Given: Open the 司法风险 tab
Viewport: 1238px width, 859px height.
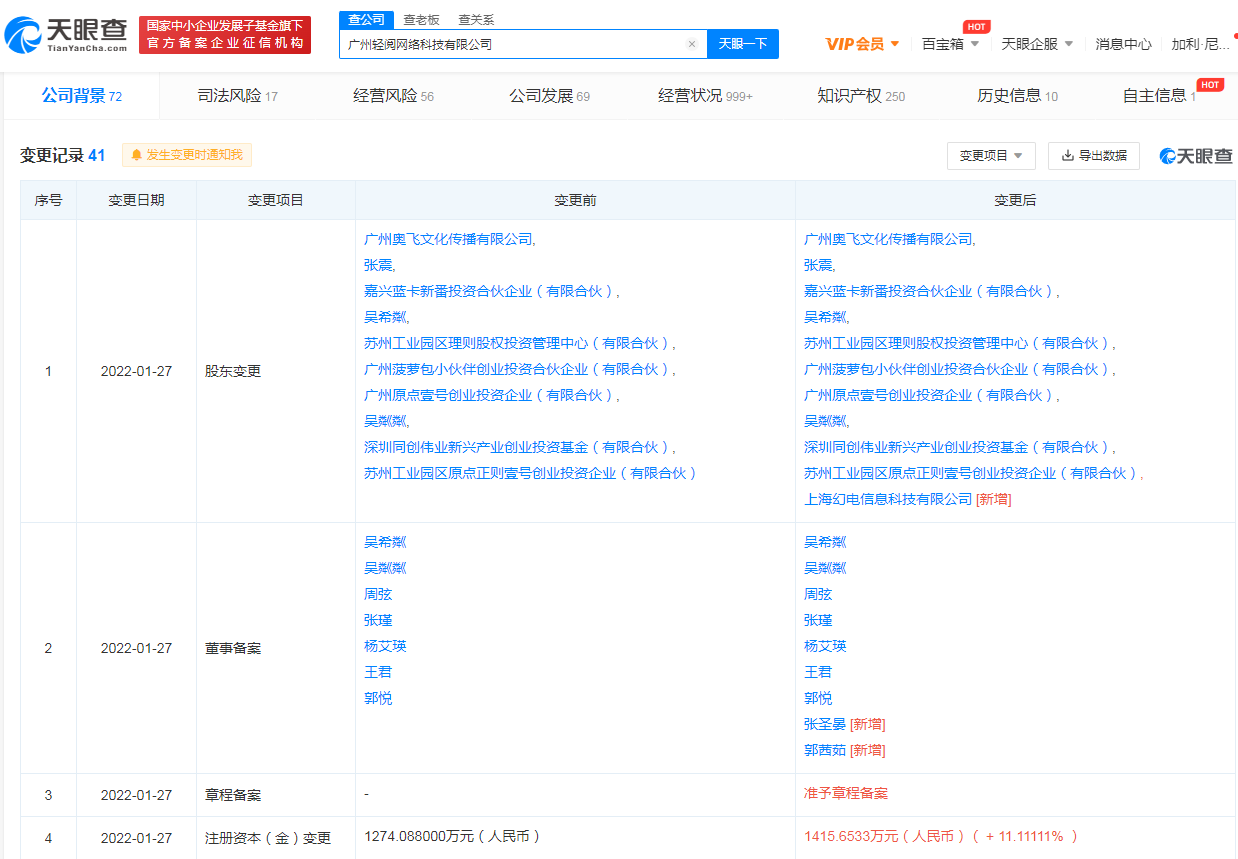Looking at the screenshot, I should (237, 96).
